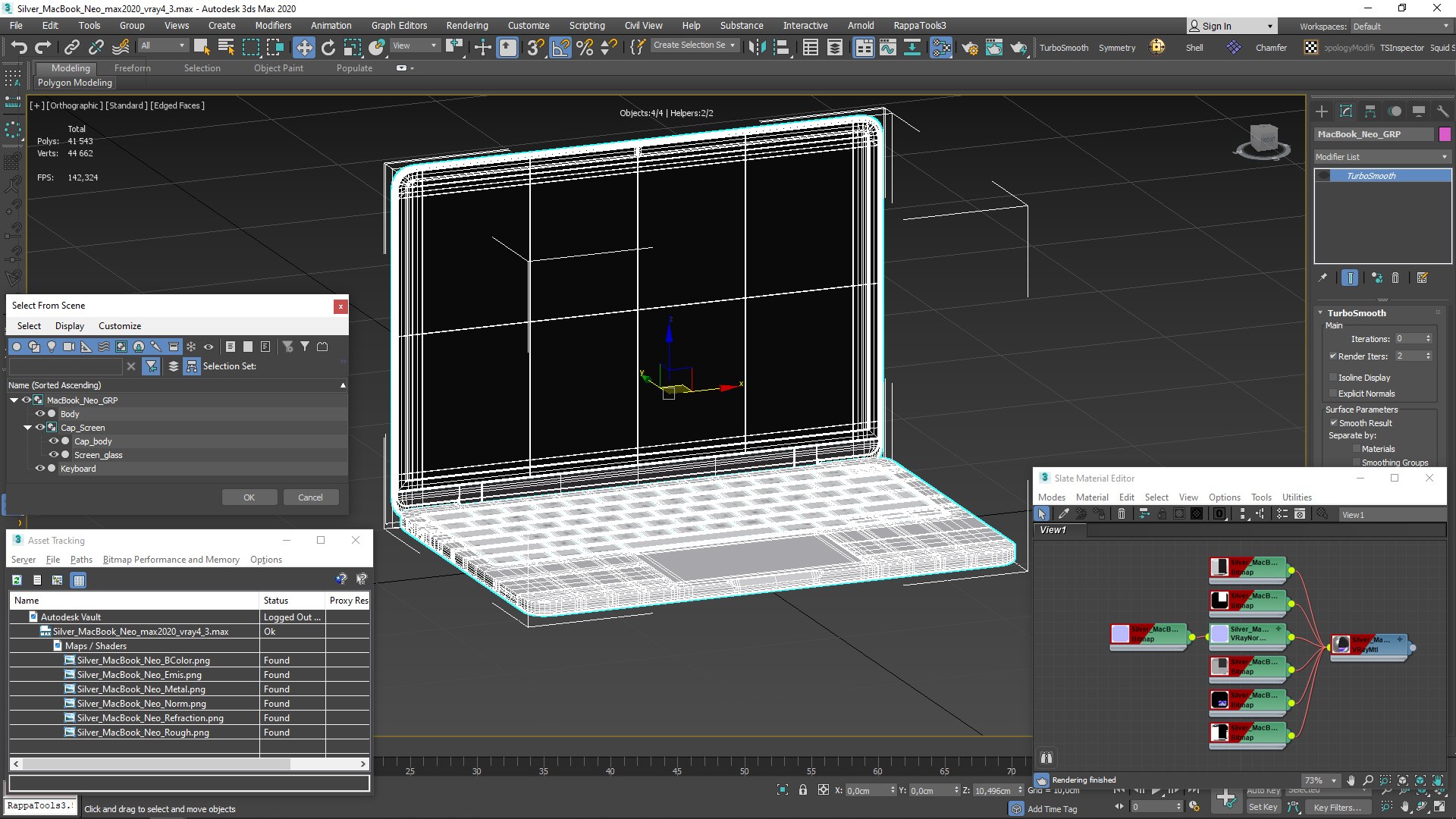This screenshot has height=819, width=1456.
Task: Activate the Bind to Space Warp tool
Action: pyautogui.click(x=120, y=47)
